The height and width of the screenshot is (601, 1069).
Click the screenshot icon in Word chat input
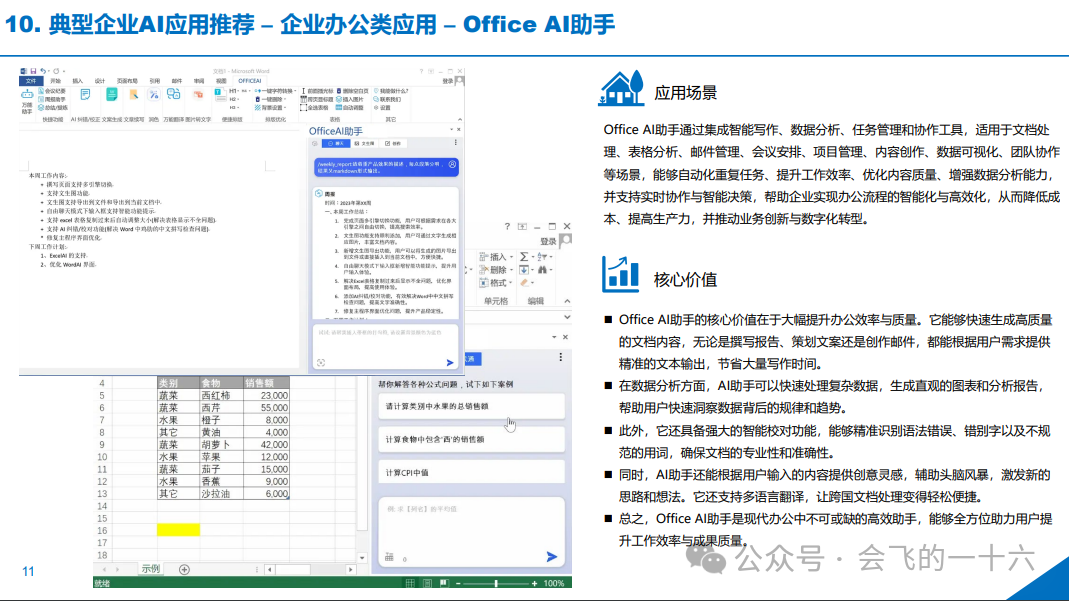[x=321, y=363]
